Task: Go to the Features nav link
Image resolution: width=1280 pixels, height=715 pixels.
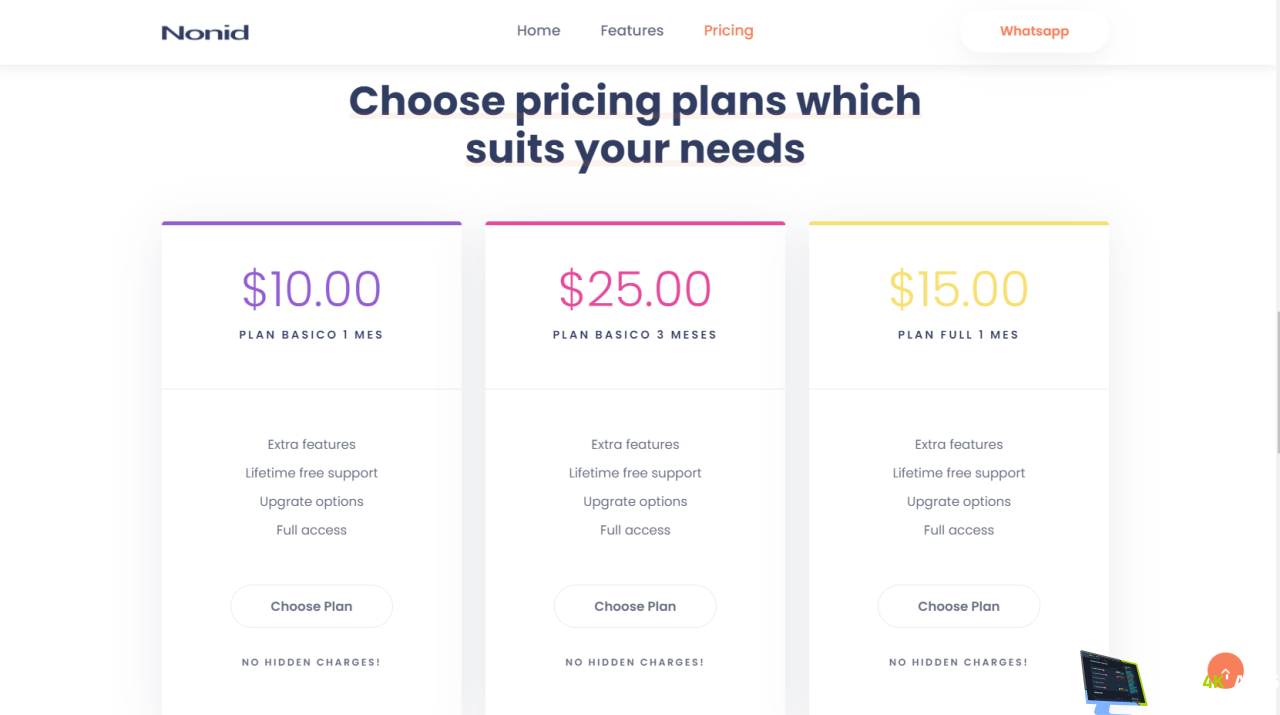Action: tap(632, 31)
